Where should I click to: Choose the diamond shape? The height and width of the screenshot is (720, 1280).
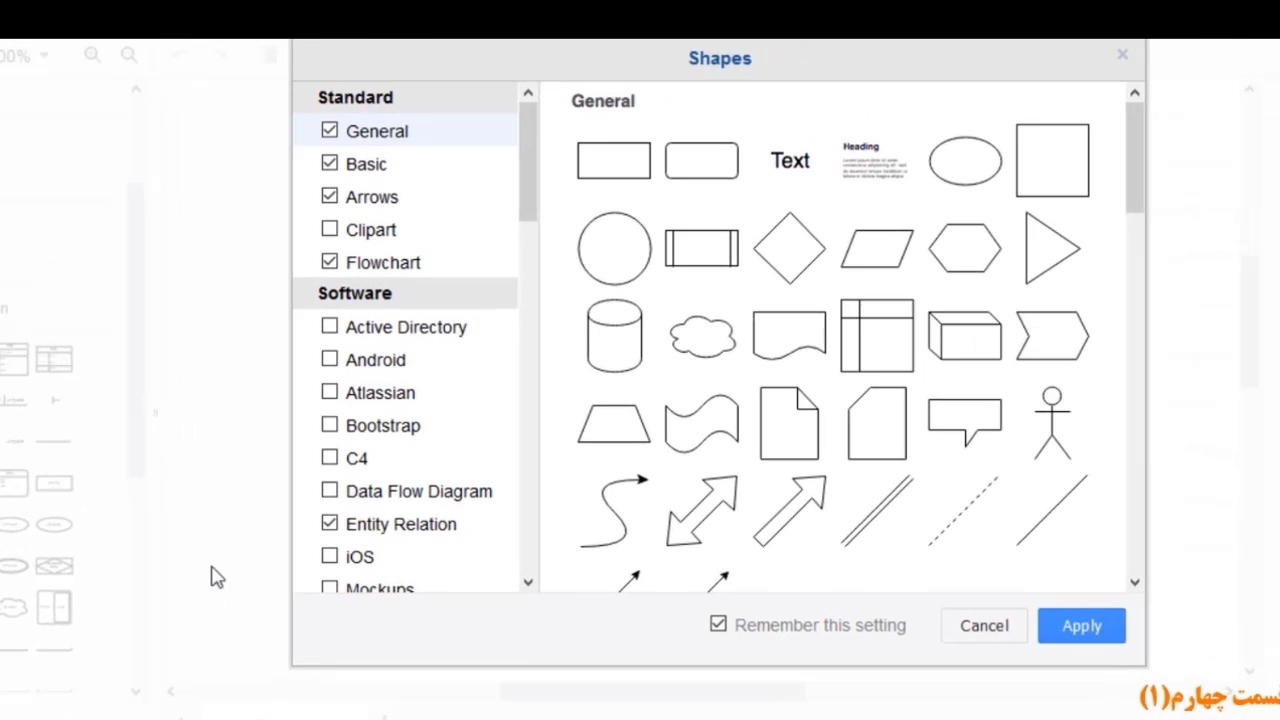[789, 248]
